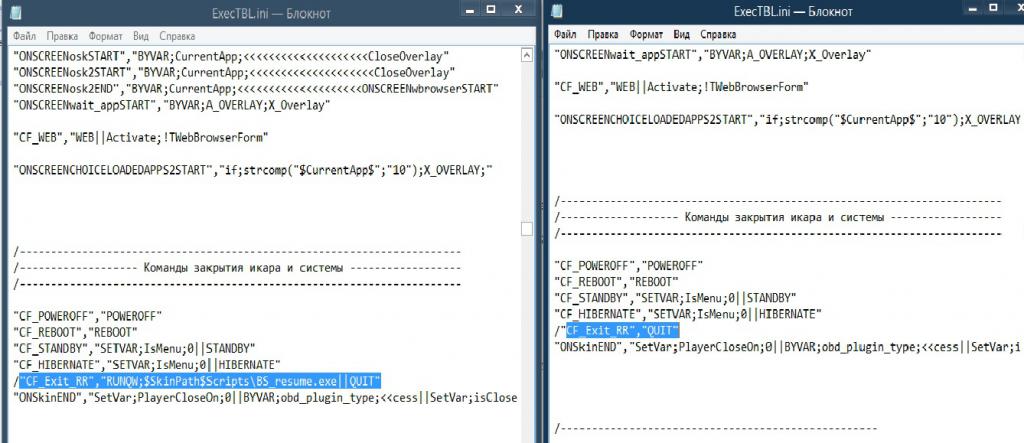The height and width of the screenshot is (443, 1024).
Task: Open Правка menu in right Notepad window
Action: click(x=603, y=33)
